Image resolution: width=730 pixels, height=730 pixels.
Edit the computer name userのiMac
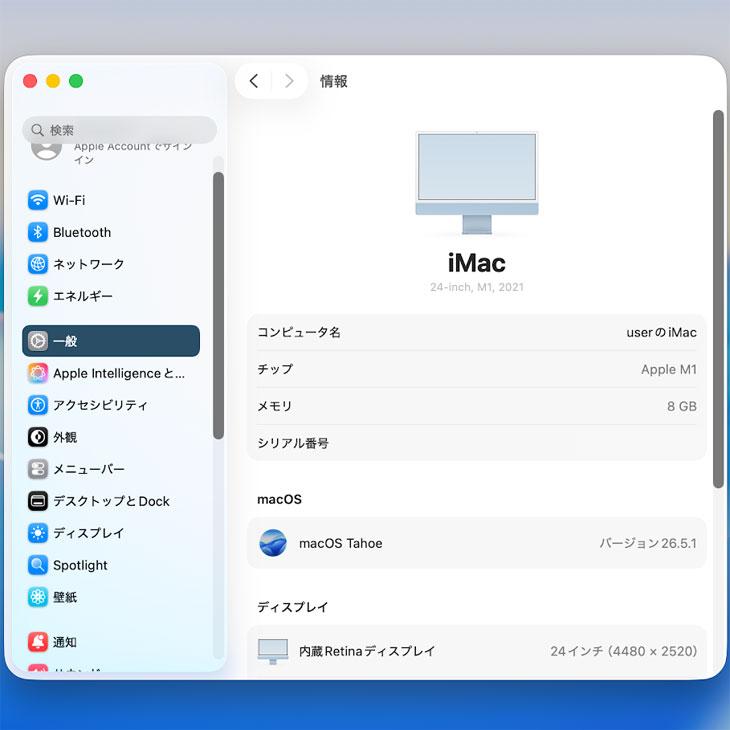(x=661, y=332)
